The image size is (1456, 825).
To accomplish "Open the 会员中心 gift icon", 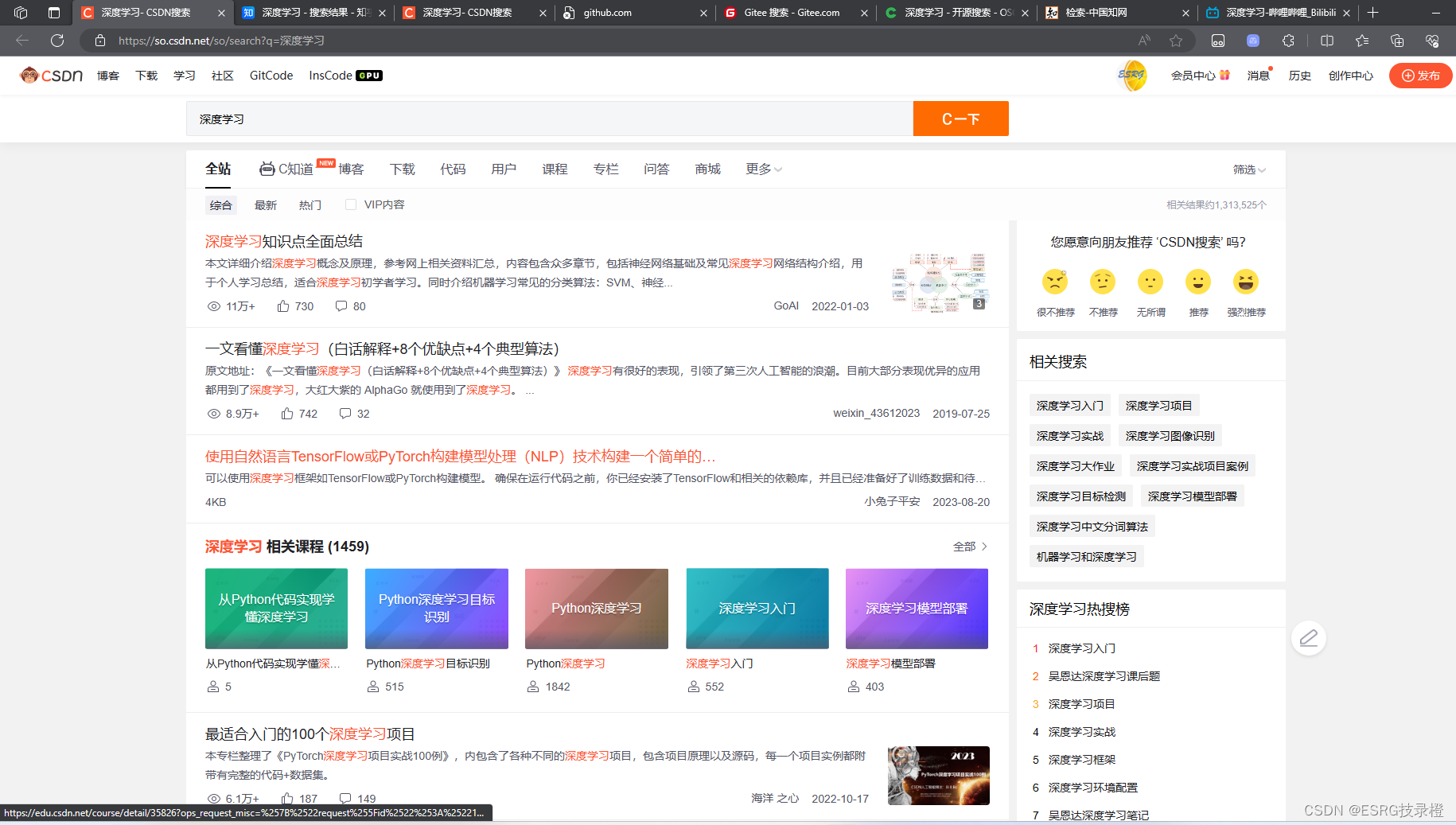I will coord(1225,75).
